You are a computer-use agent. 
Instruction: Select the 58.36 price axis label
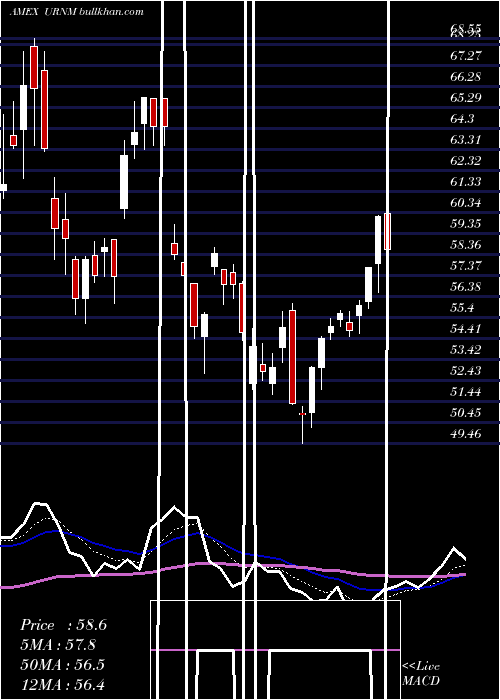[466, 244]
